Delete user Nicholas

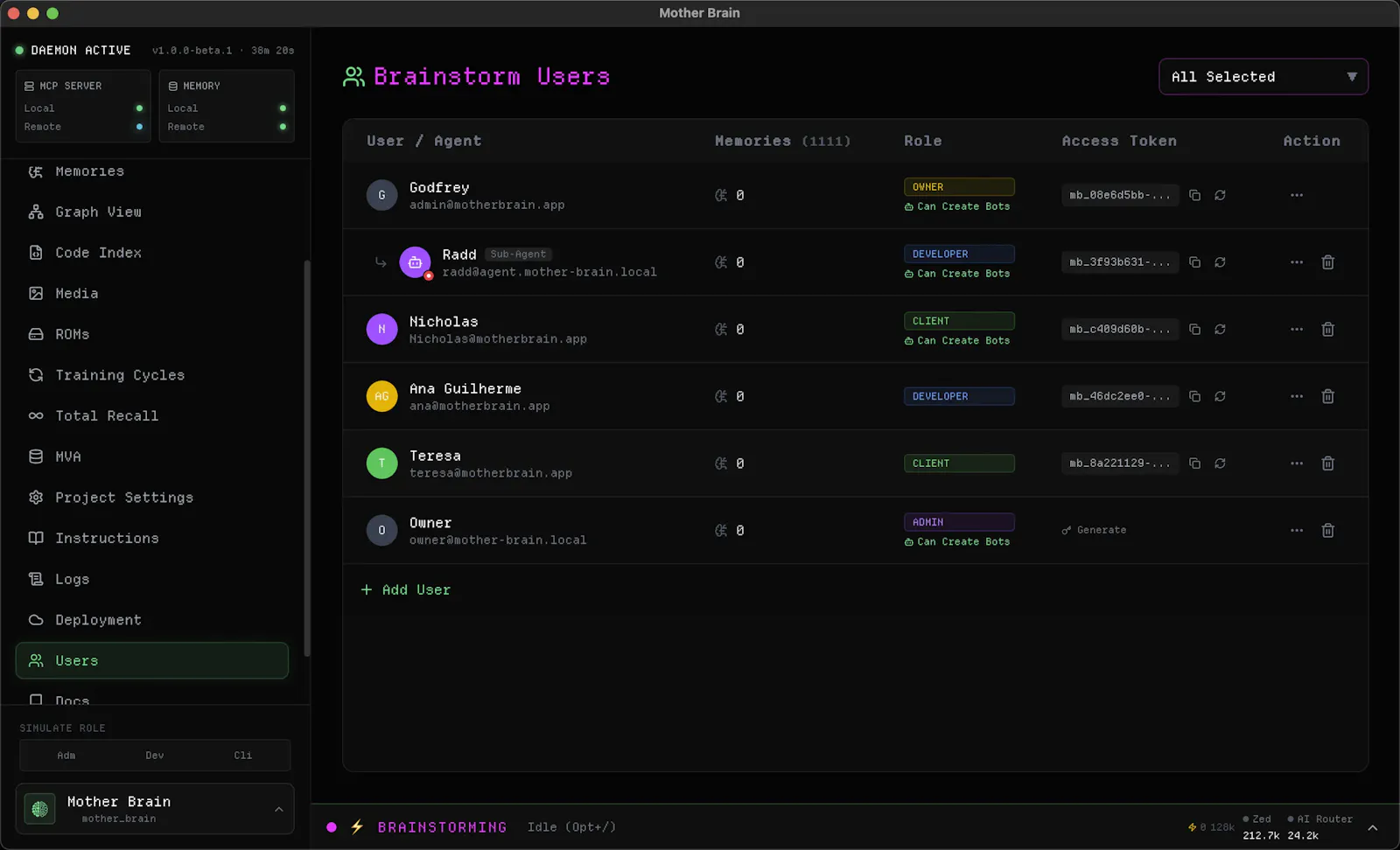1327,329
